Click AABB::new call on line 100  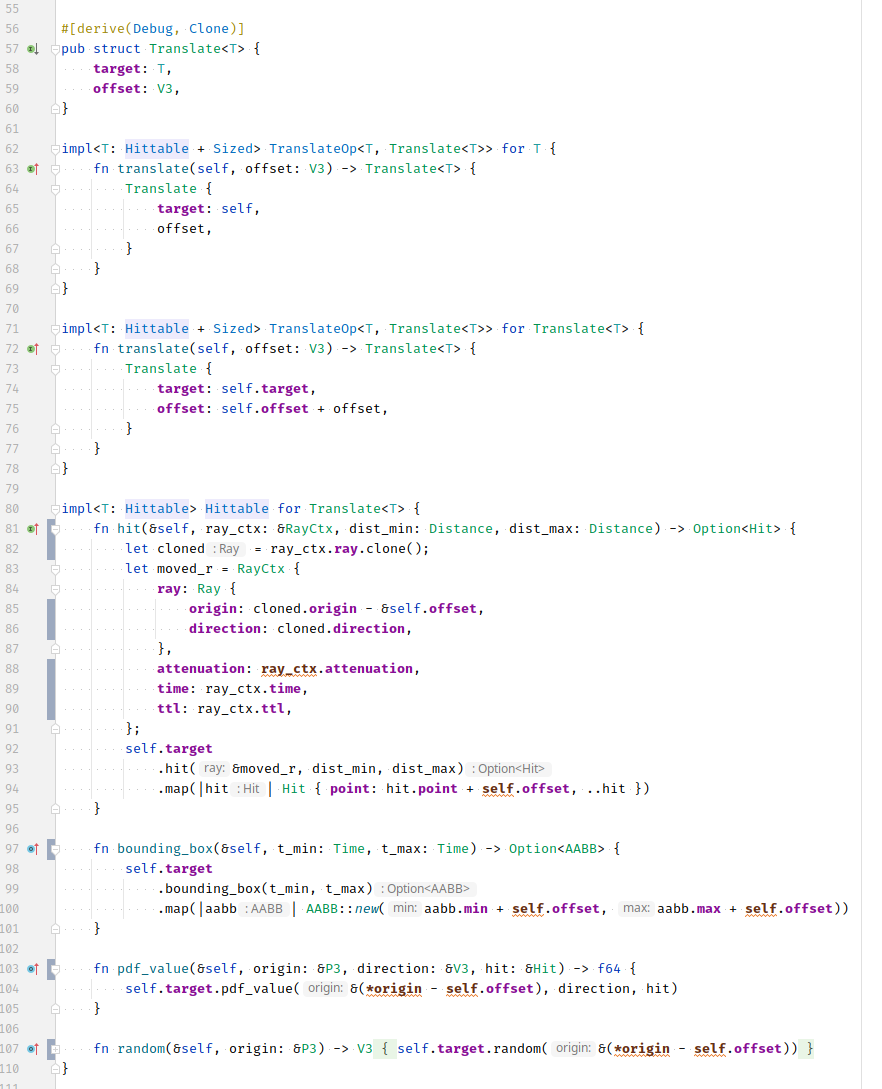click(x=343, y=909)
